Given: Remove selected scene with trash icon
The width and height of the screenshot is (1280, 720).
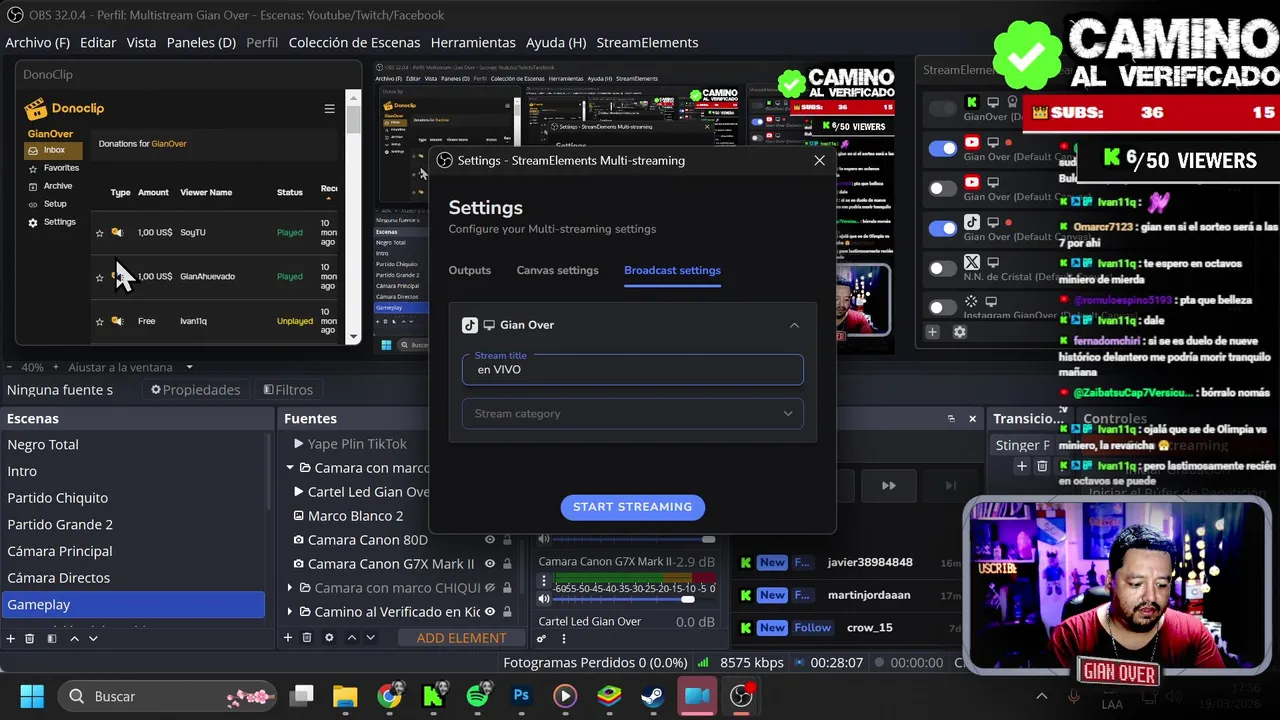Looking at the screenshot, I should 30,638.
